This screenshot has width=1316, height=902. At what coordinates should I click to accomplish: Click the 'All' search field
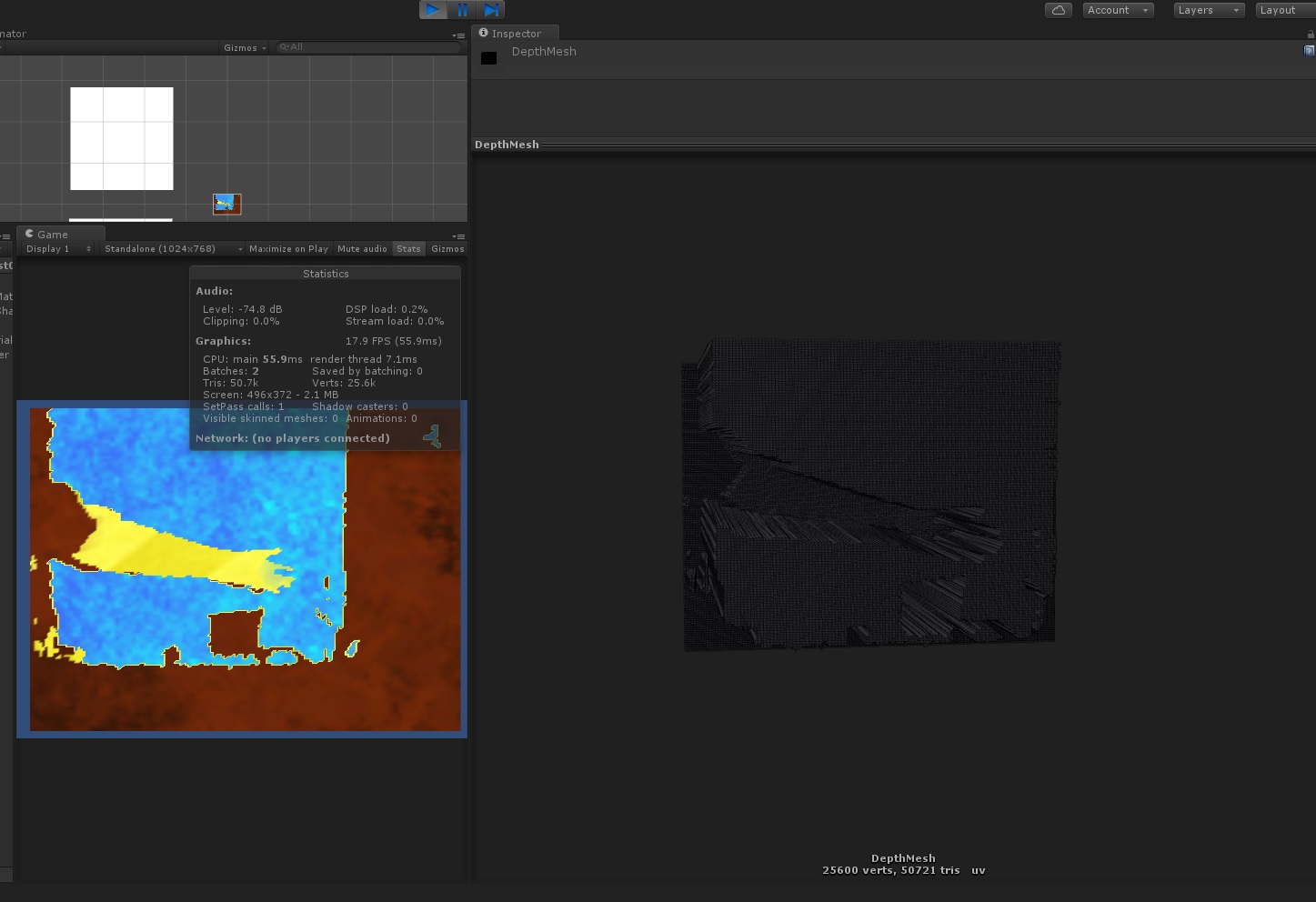[368, 47]
